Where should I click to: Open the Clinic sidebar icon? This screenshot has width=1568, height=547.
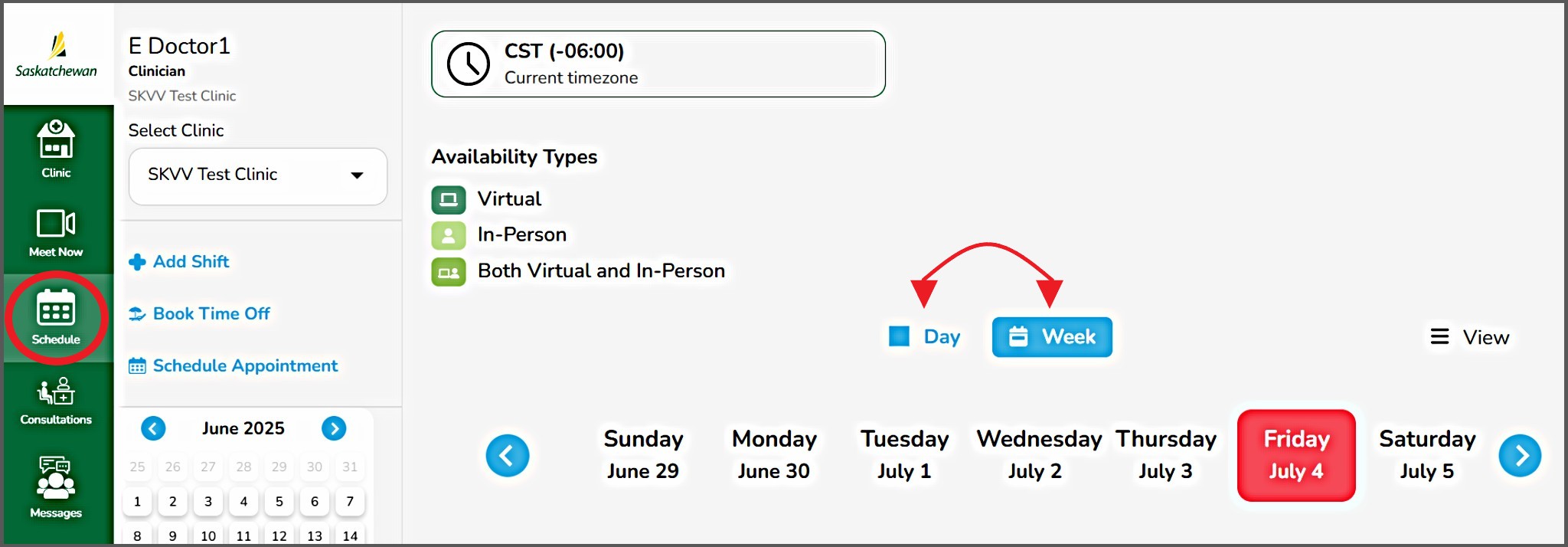click(56, 149)
